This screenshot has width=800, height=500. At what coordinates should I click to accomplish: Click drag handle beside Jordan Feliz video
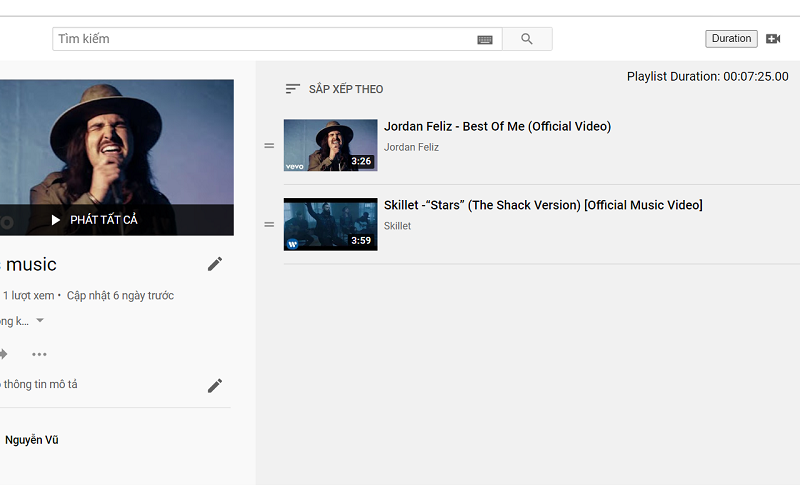pos(268,146)
